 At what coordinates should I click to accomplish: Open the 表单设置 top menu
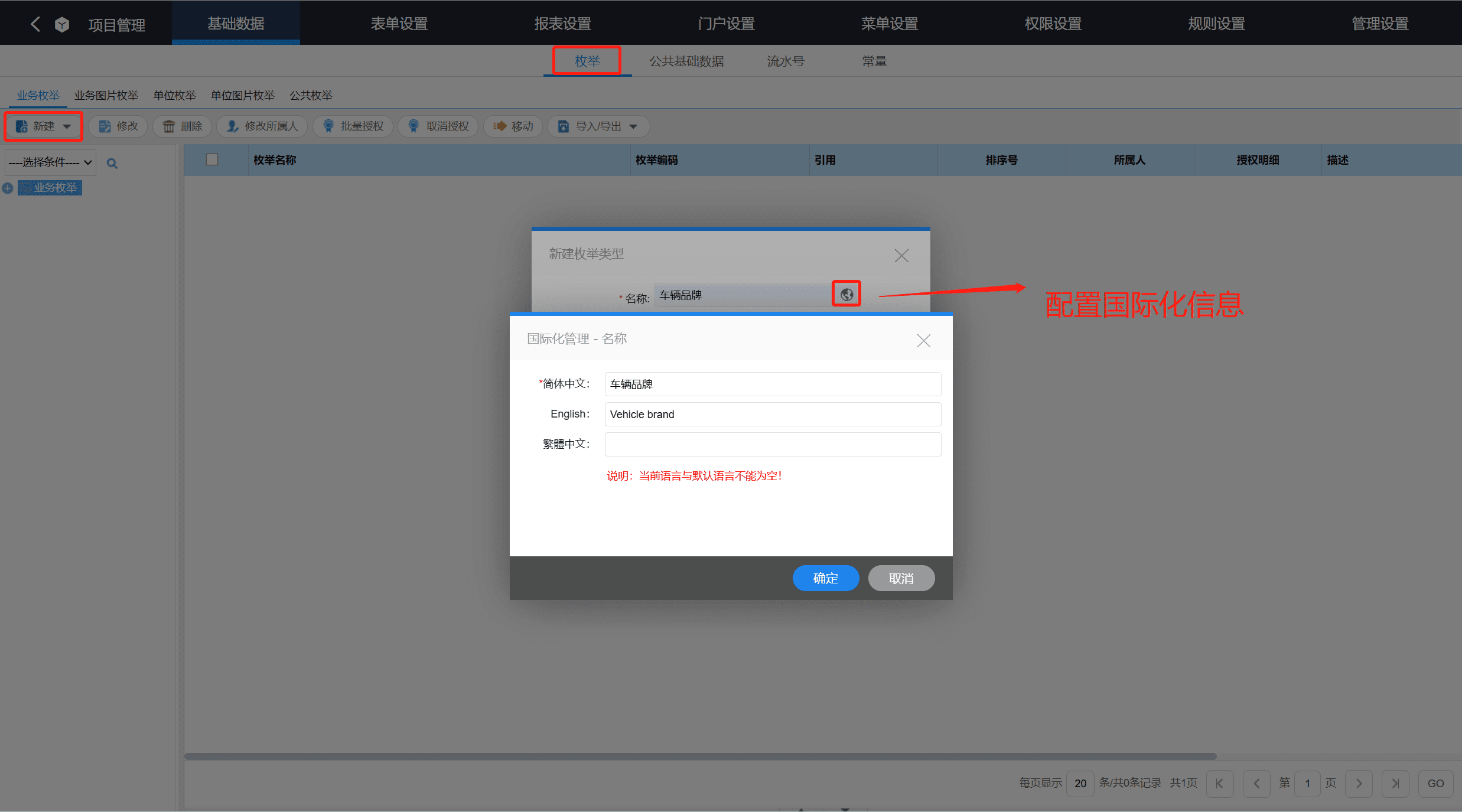pos(399,24)
